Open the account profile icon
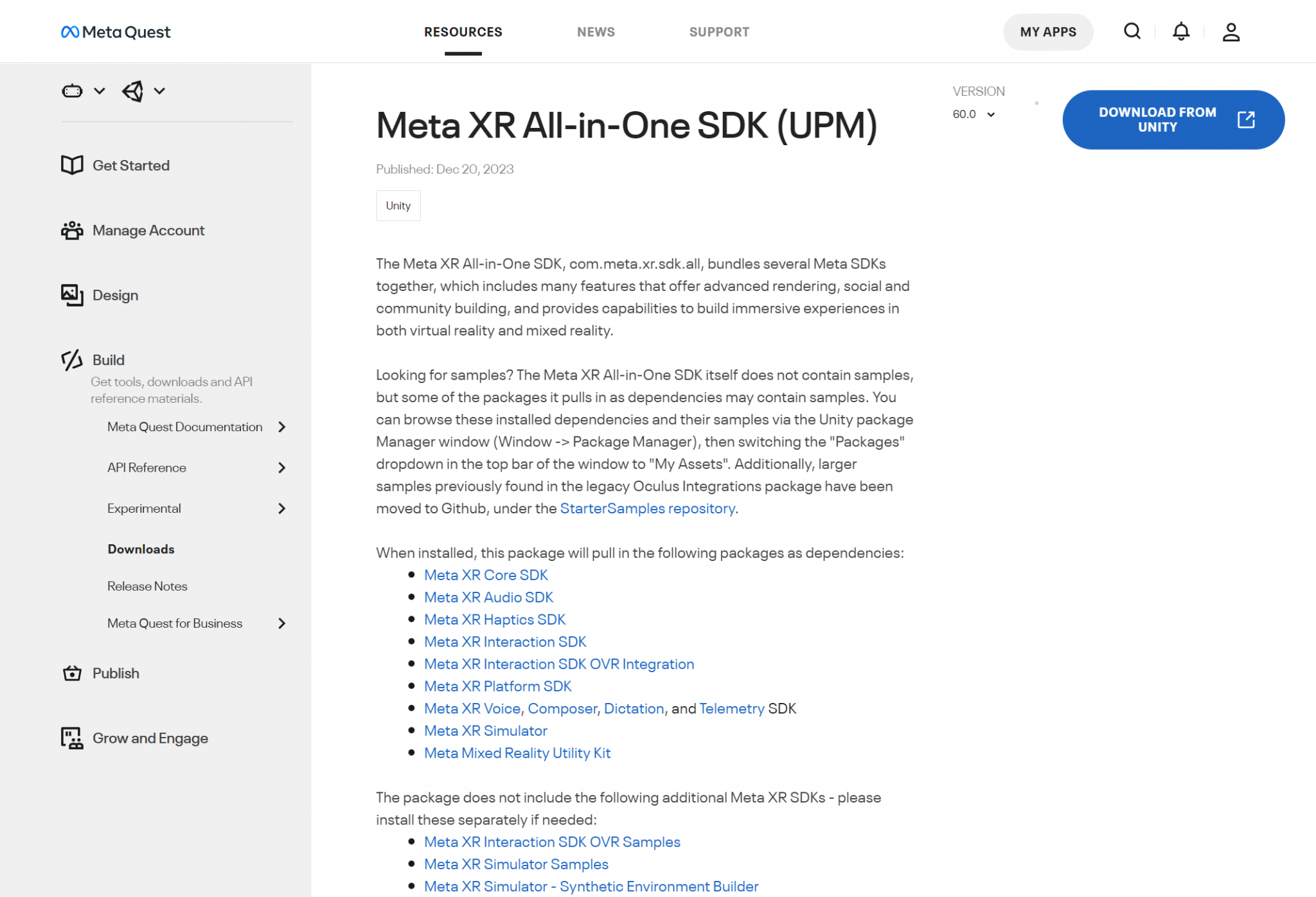The image size is (1316, 897). pyautogui.click(x=1231, y=31)
